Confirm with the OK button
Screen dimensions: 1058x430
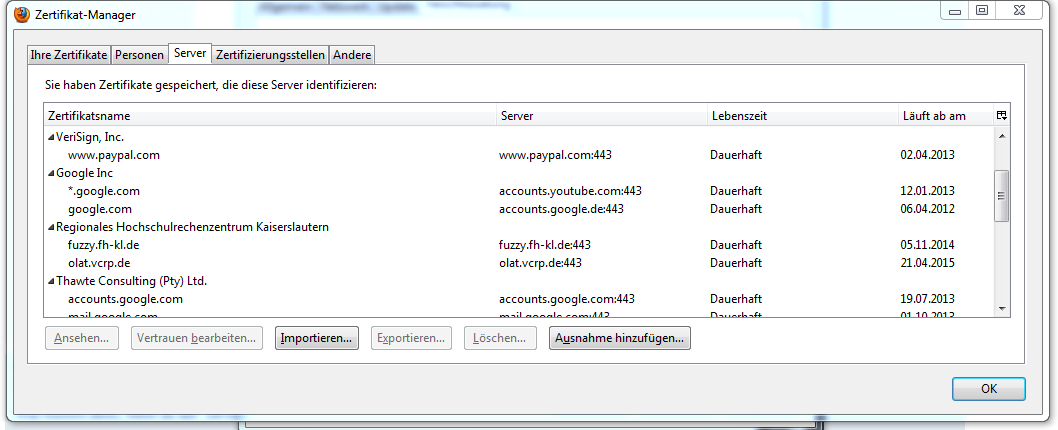[x=989, y=389]
